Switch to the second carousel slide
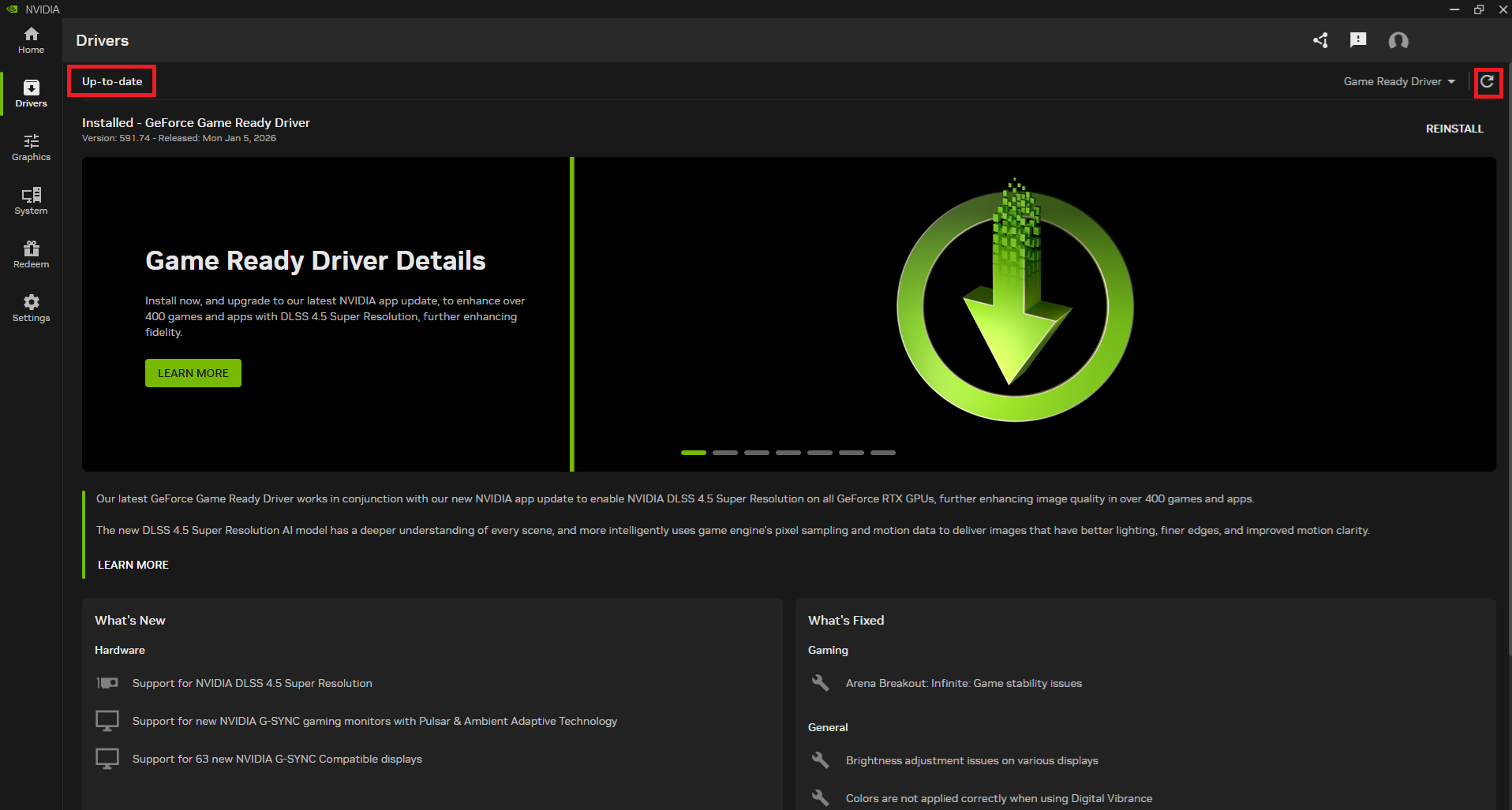Screen dimensions: 1512x810 coord(724,453)
